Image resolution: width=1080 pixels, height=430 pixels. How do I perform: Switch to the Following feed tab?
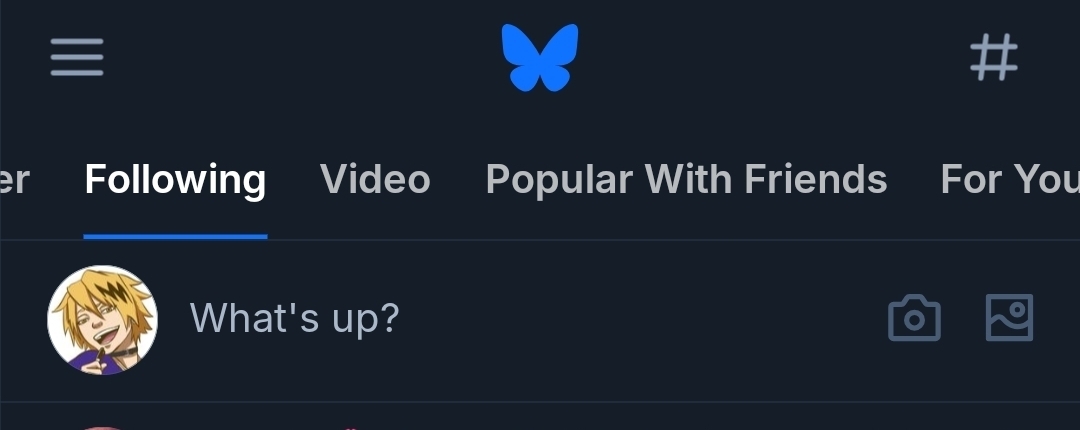click(x=175, y=180)
